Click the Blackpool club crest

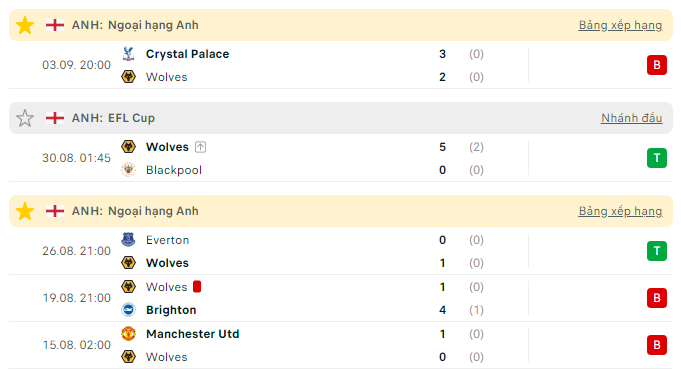pos(128,170)
